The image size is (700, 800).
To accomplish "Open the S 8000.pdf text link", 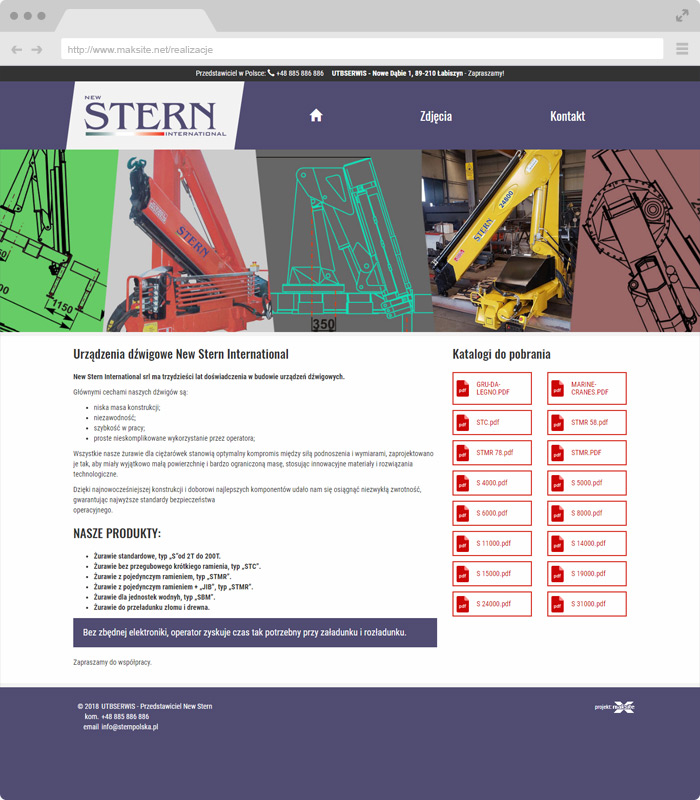I will click(587, 513).
